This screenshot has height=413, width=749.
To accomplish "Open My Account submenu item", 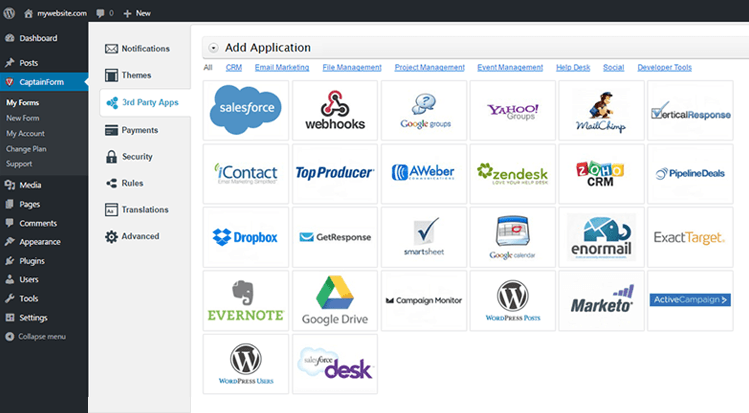I will pyautogui.click(x=25, y=134).
